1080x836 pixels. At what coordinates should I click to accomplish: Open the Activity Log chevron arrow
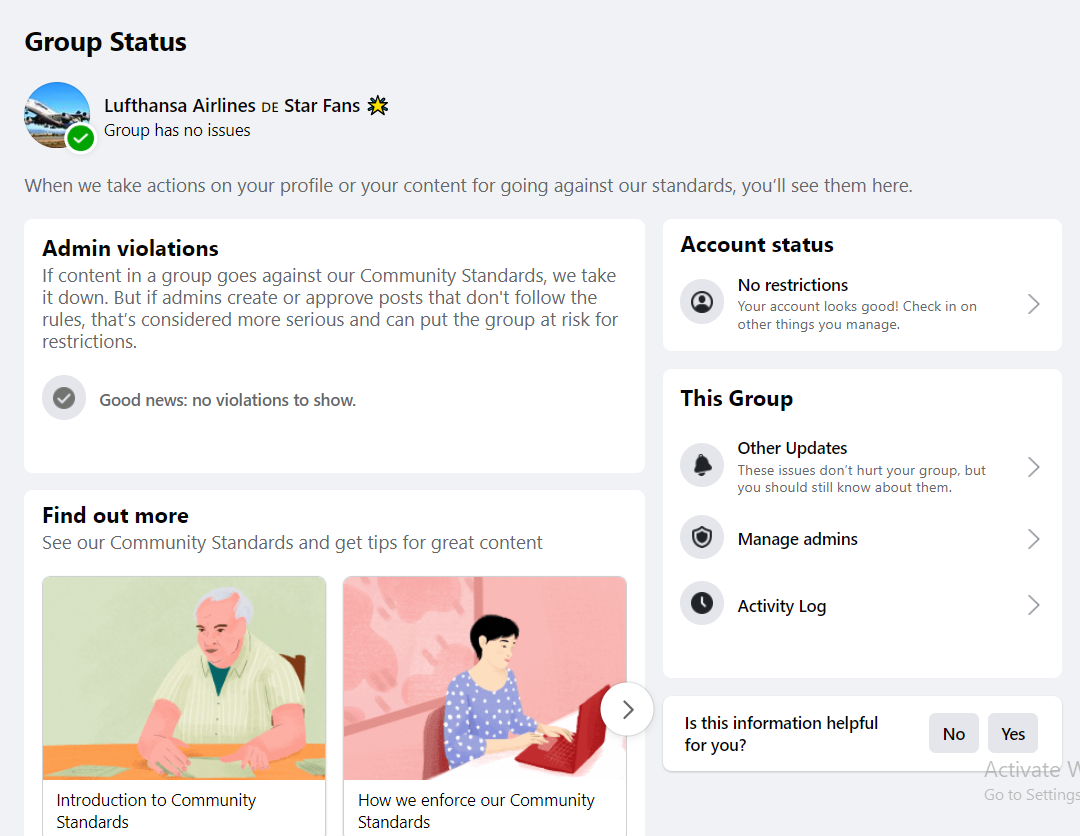(1033, 605)
